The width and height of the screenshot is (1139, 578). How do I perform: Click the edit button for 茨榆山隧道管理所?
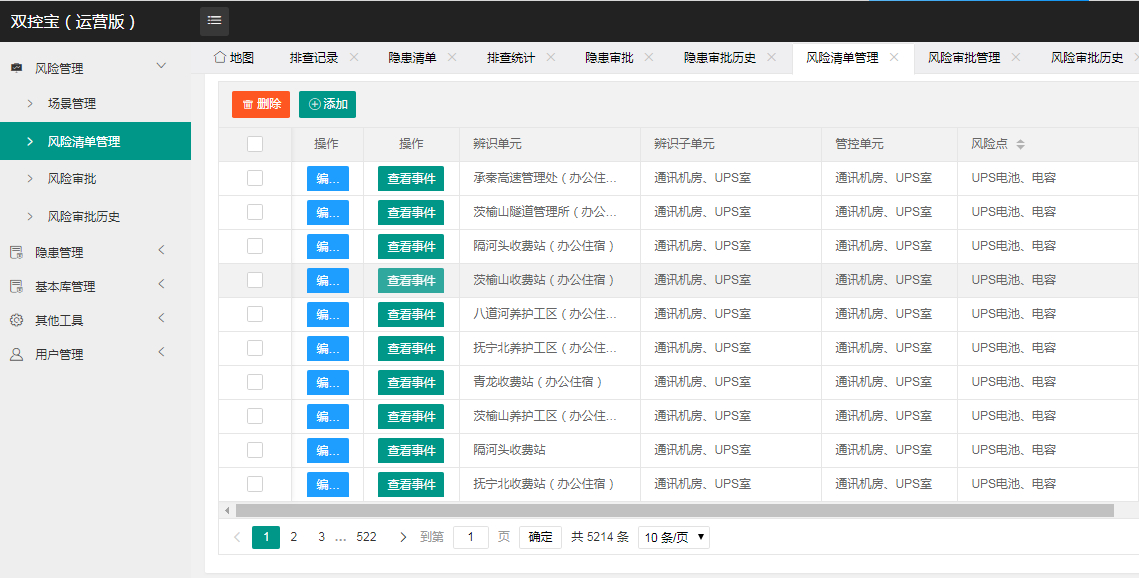[328, 213]
